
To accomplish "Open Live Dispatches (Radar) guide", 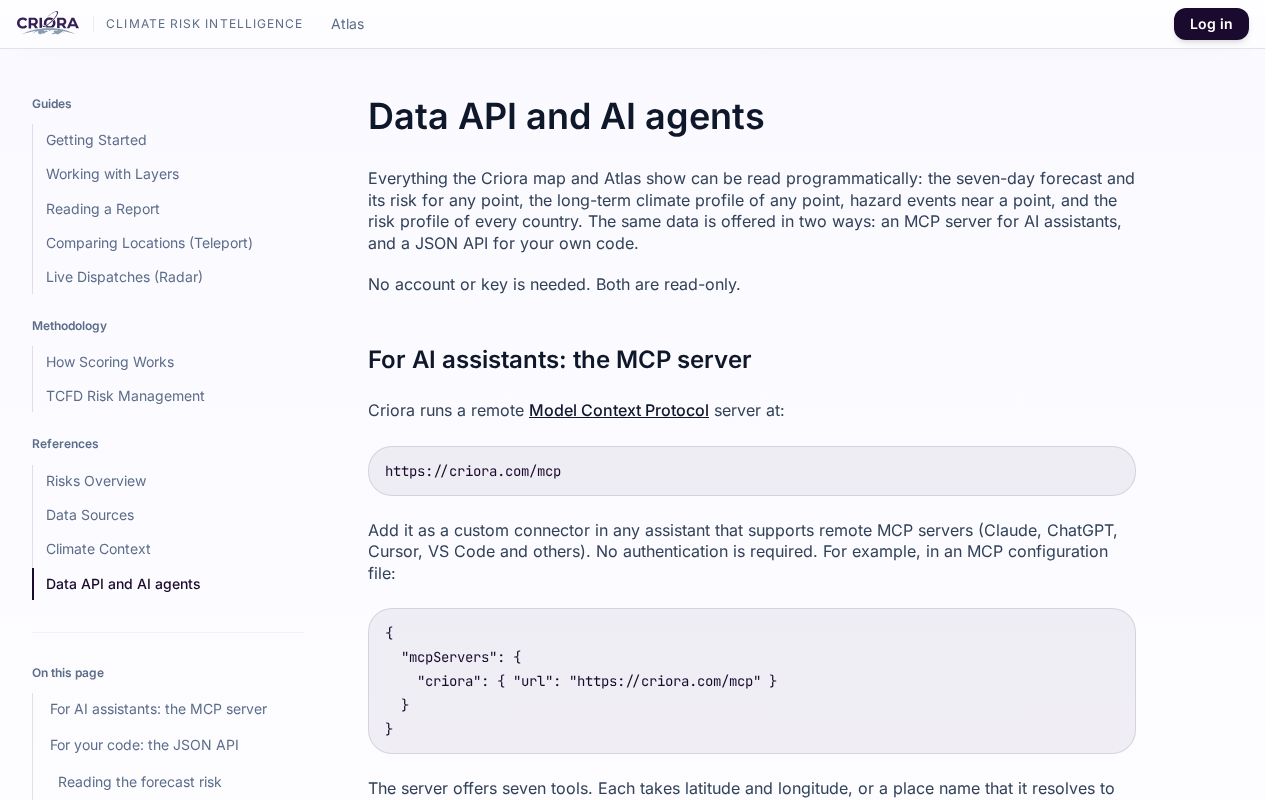I will 124,277.
